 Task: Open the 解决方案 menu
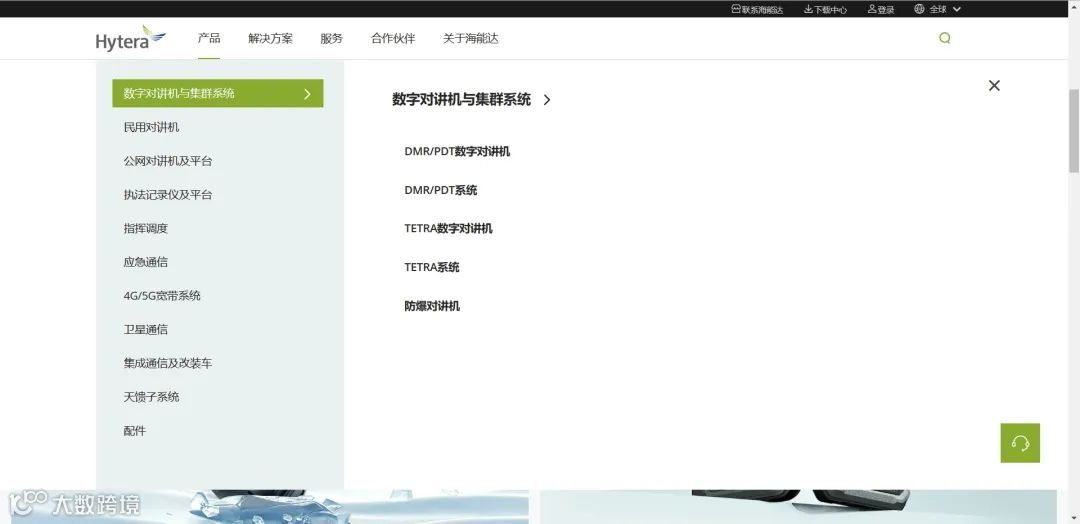coord(270,39)
